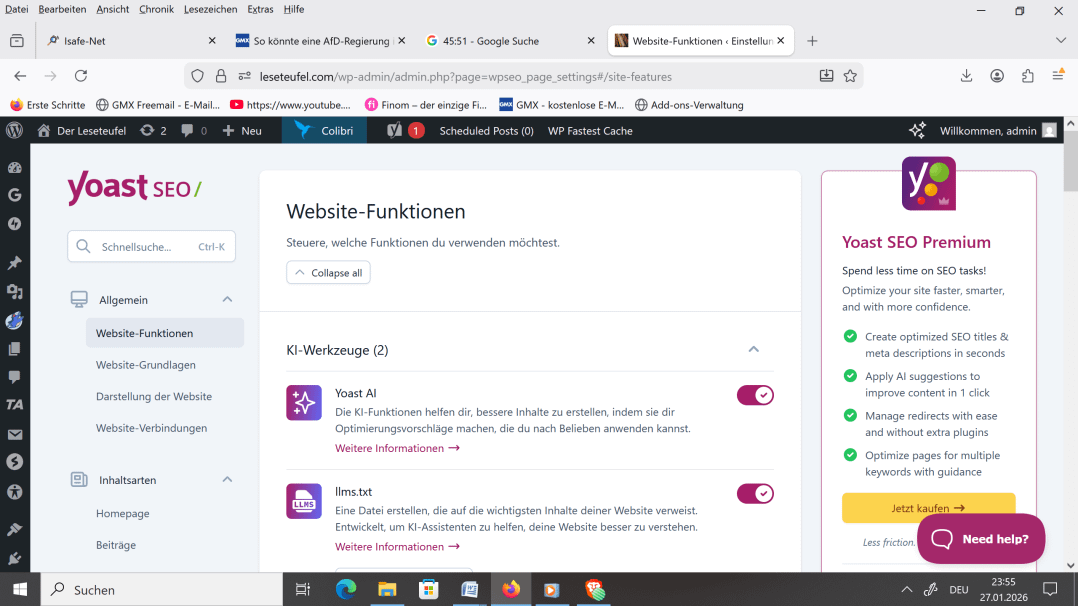The height and width of the screenshot is (606, 1078).
Task: Open Firefox application hamburger menu
Action: (x=1058, y=76)
